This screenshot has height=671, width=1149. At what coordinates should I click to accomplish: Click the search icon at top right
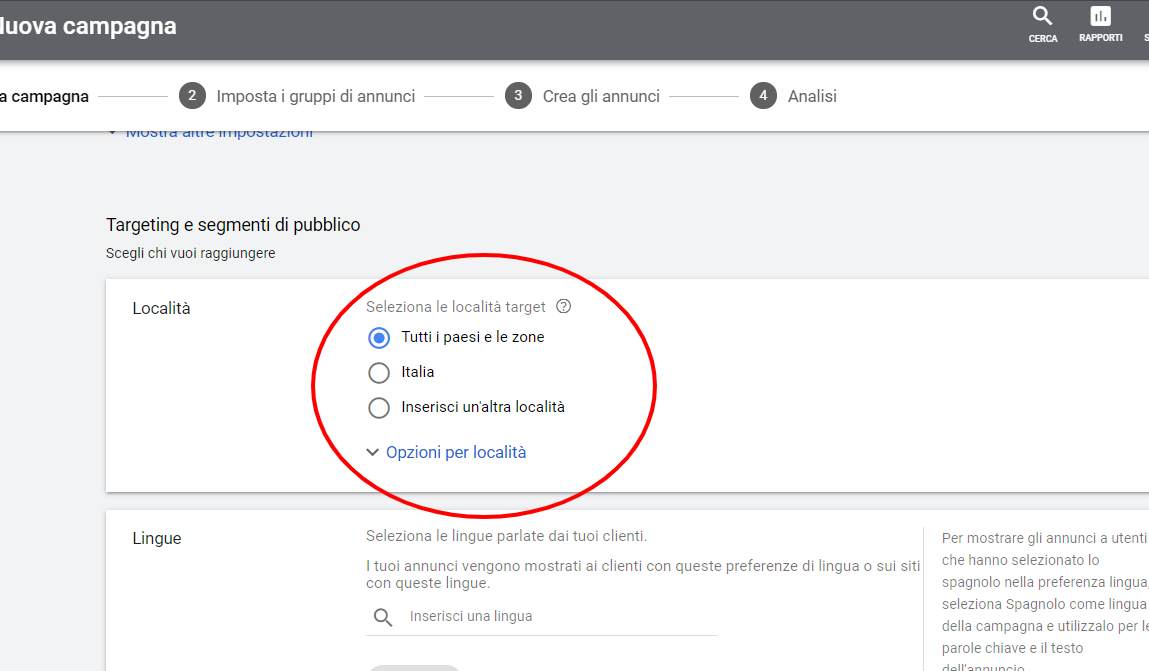tap(1042, 22)
